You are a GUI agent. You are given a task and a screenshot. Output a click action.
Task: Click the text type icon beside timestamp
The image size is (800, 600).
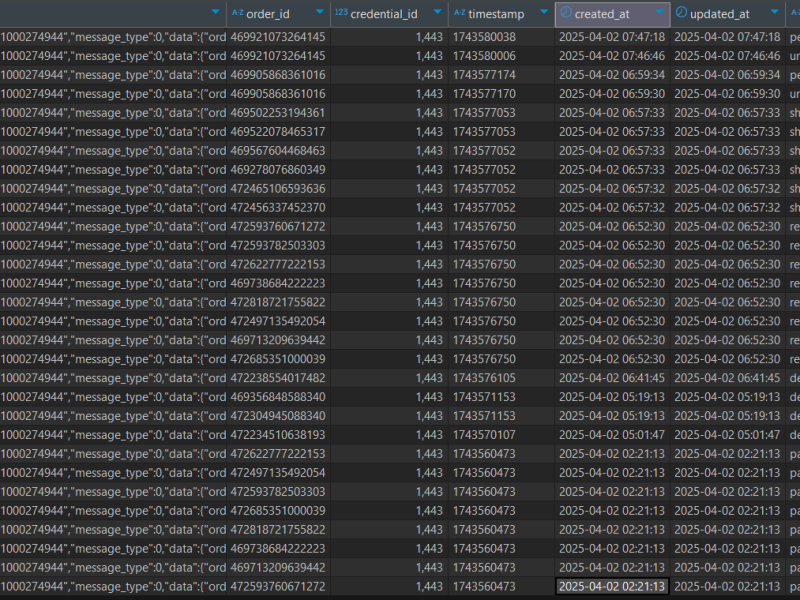point(460,13)
